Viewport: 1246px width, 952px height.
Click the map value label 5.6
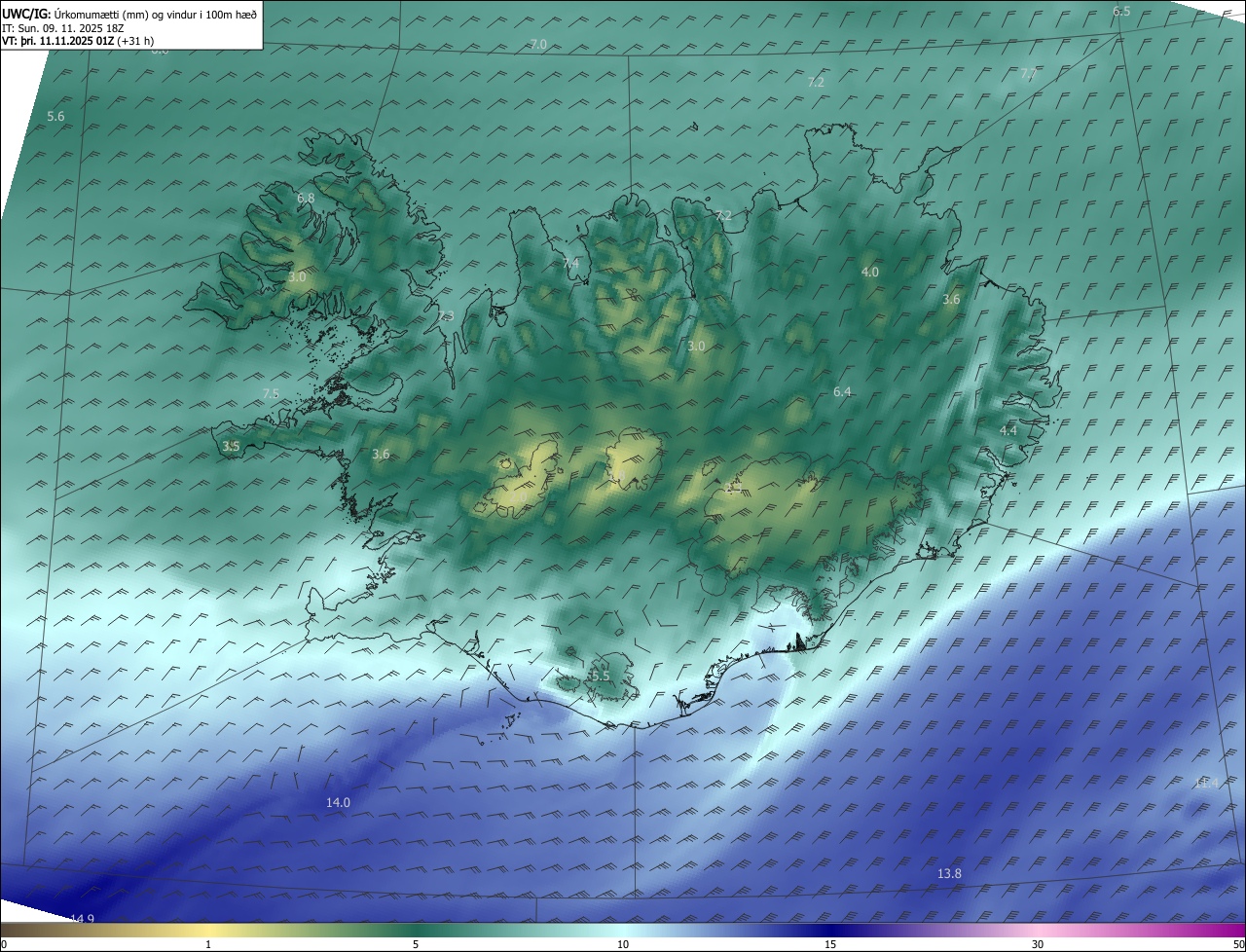click(x=55, y=116)
